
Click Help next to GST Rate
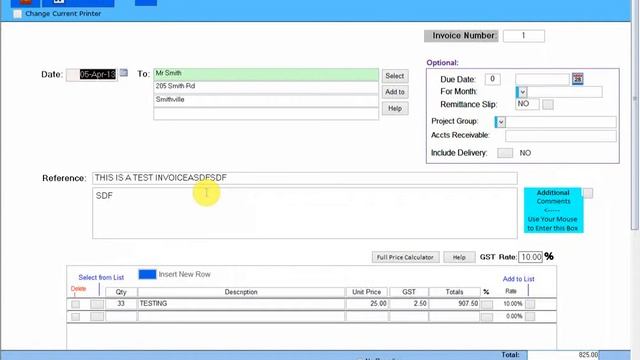pyautogui.click(x=459, y=257)
